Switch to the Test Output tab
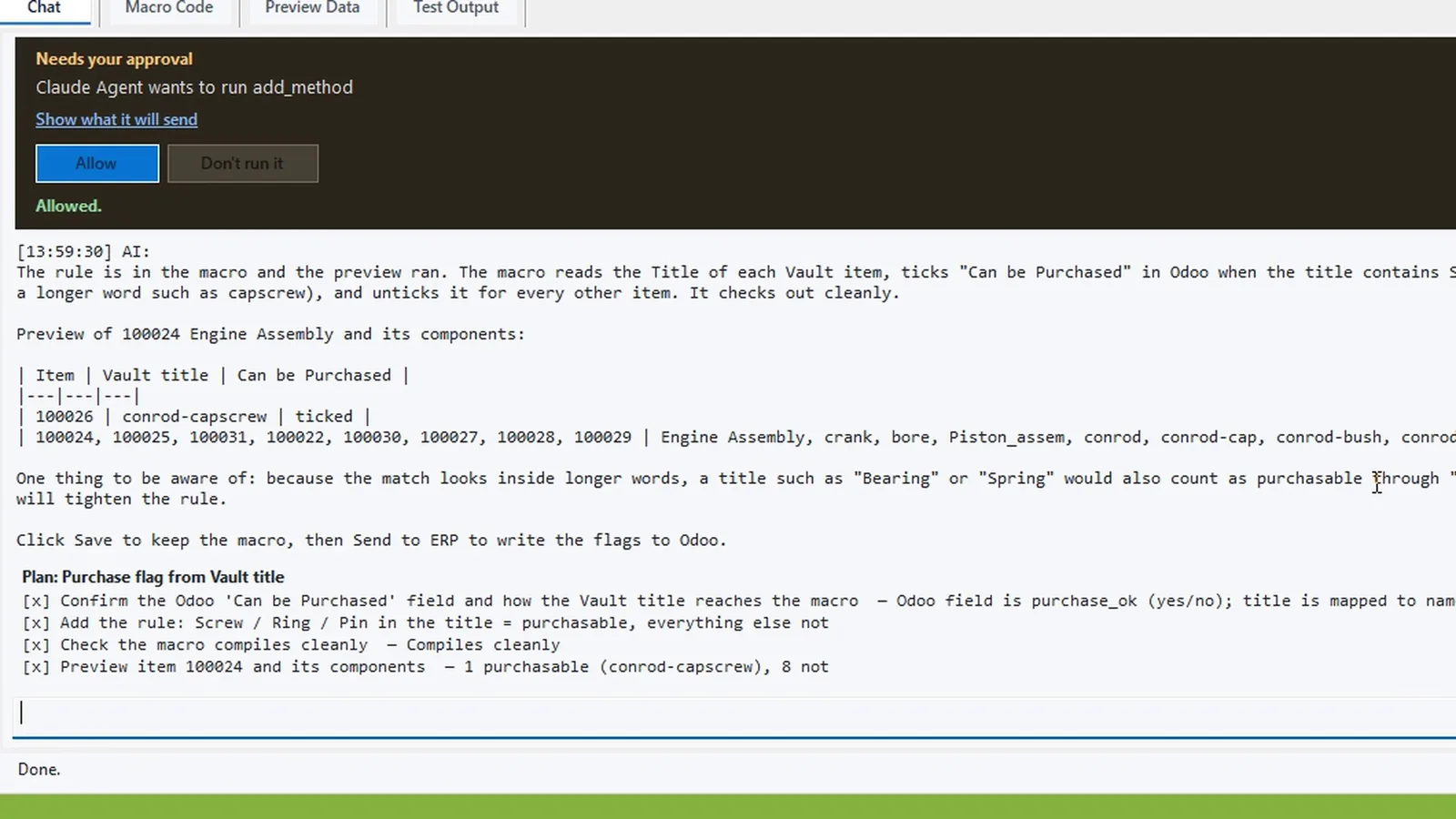 pos(456,8)
